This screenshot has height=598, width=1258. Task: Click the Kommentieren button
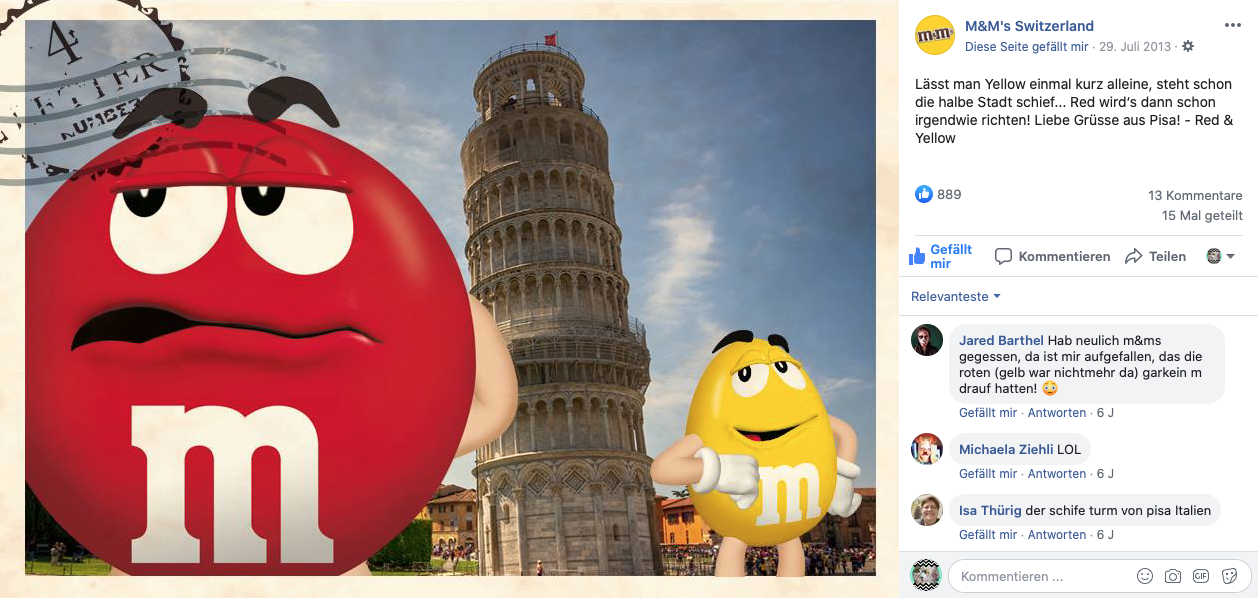pos(1053,256)
